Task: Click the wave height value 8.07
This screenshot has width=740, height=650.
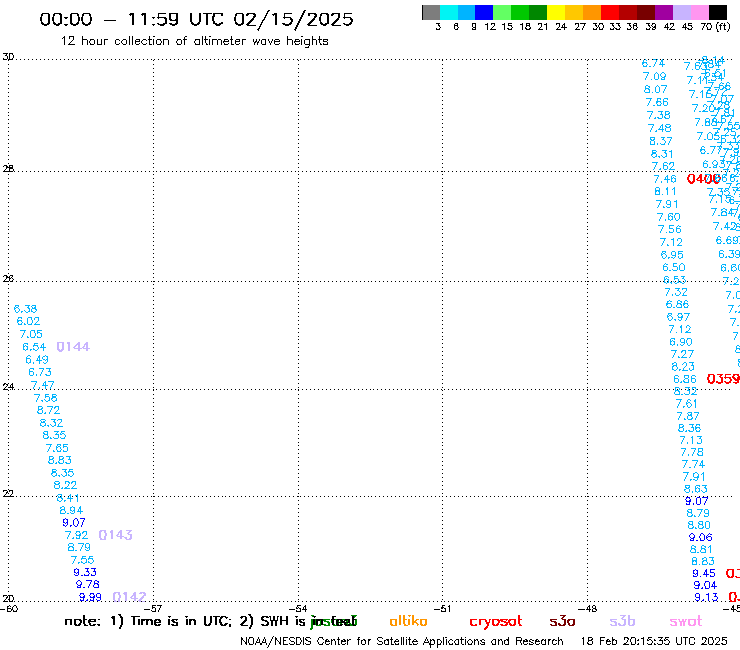Action: (x=656, y=89)
